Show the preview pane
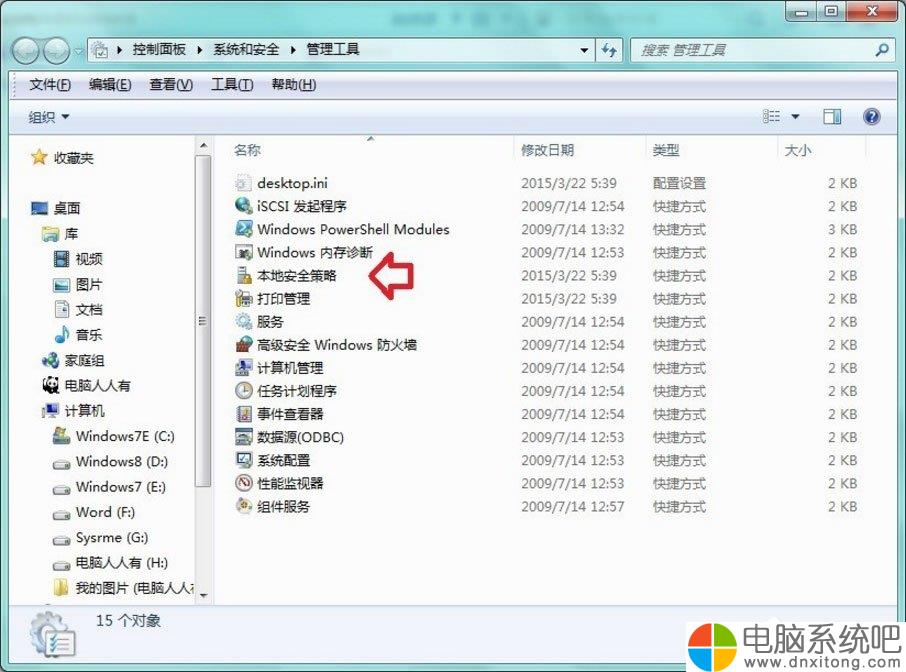Screen dimensions: 906x672 832,117
